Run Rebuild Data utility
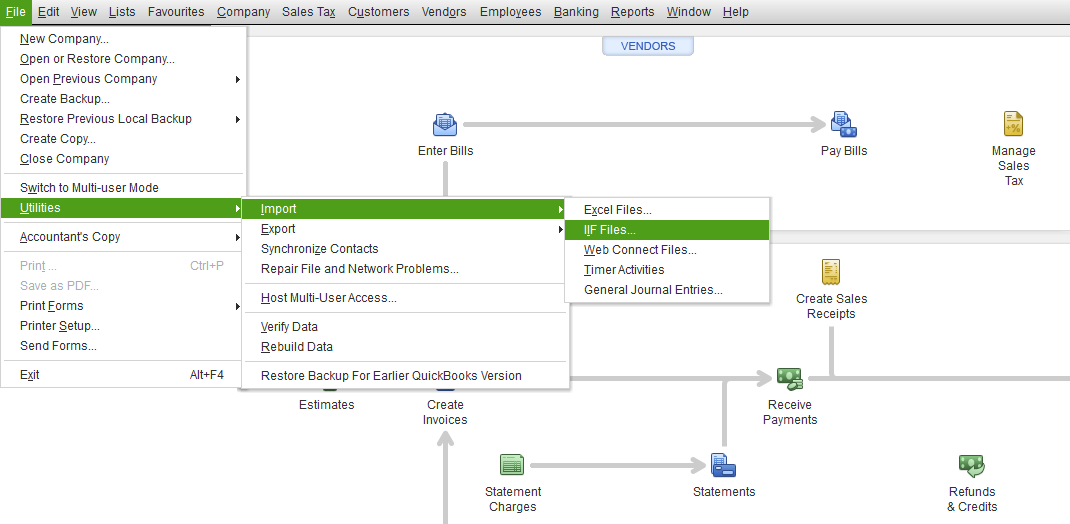The width and height of the screenshot is (1070, 524). coord(405,347)
